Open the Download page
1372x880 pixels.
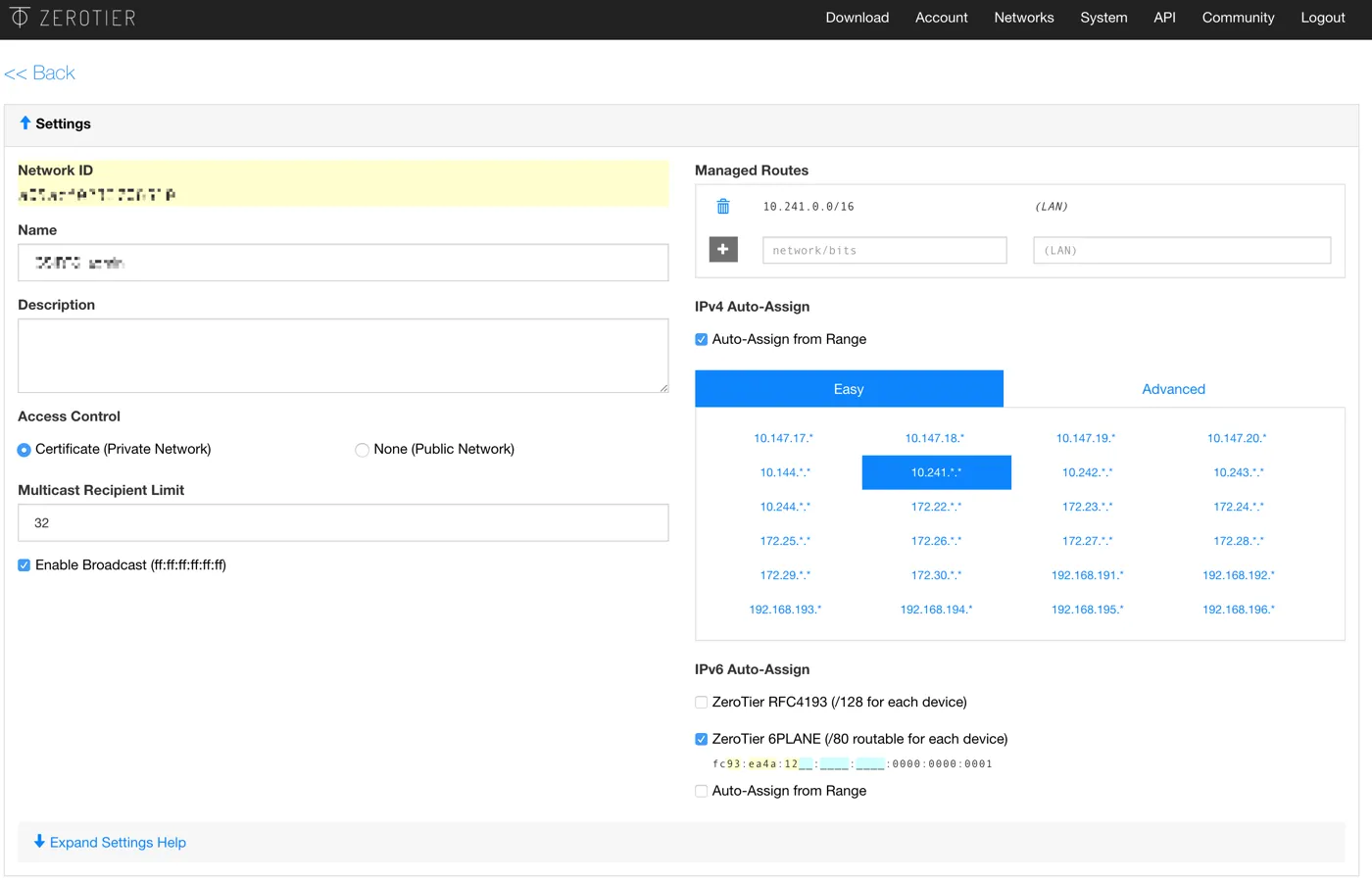[x=857, y=18]
